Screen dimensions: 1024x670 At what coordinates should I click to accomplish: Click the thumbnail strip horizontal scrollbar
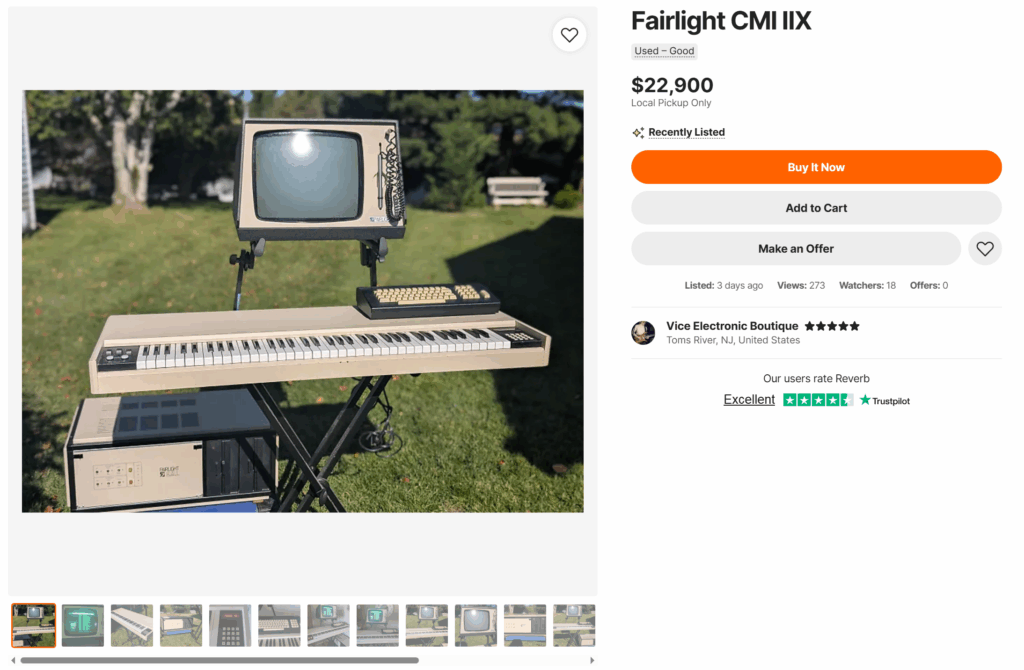tap(219, 660)
